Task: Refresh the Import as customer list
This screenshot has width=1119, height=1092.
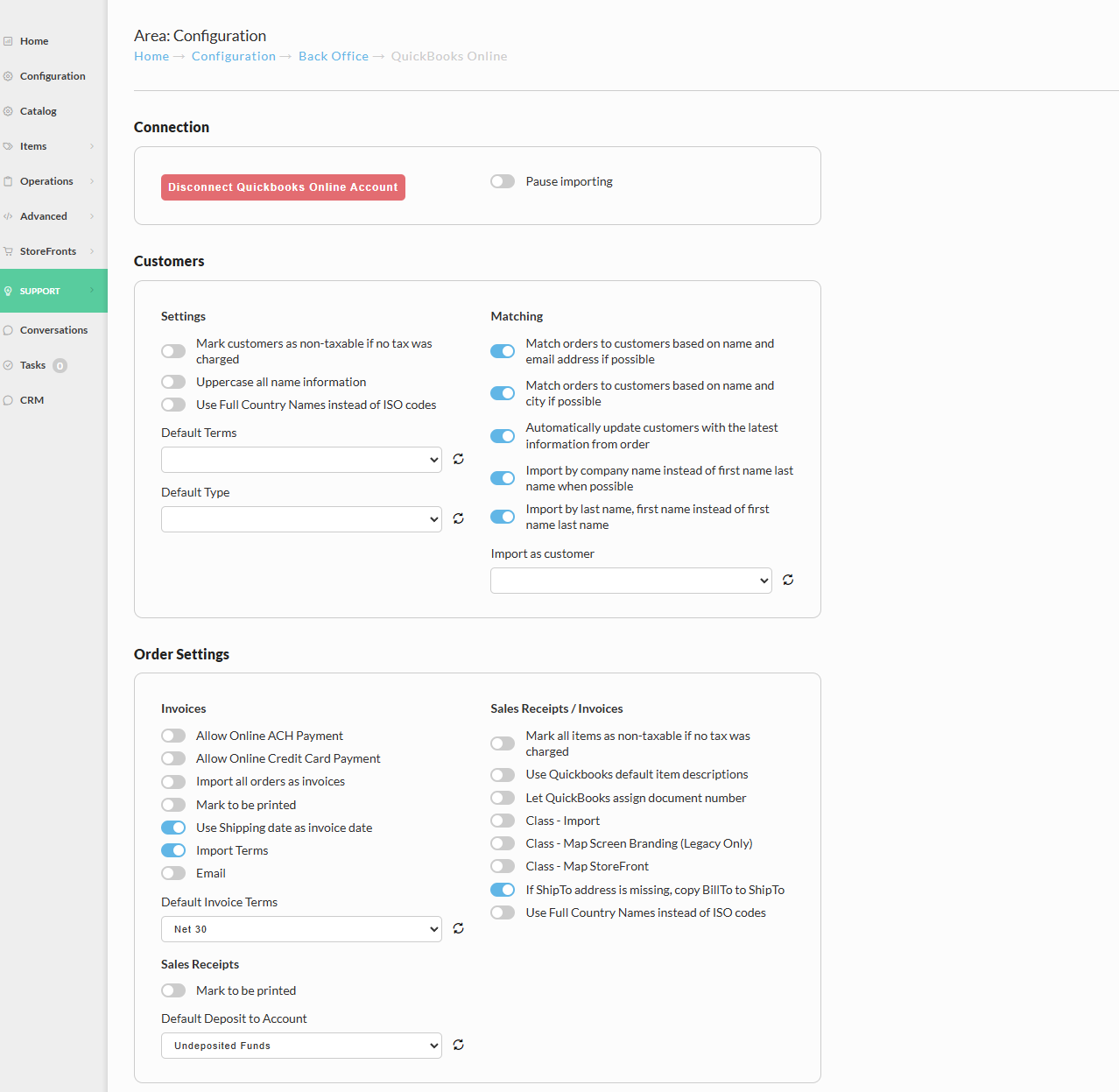Action: tap(787, 580)
